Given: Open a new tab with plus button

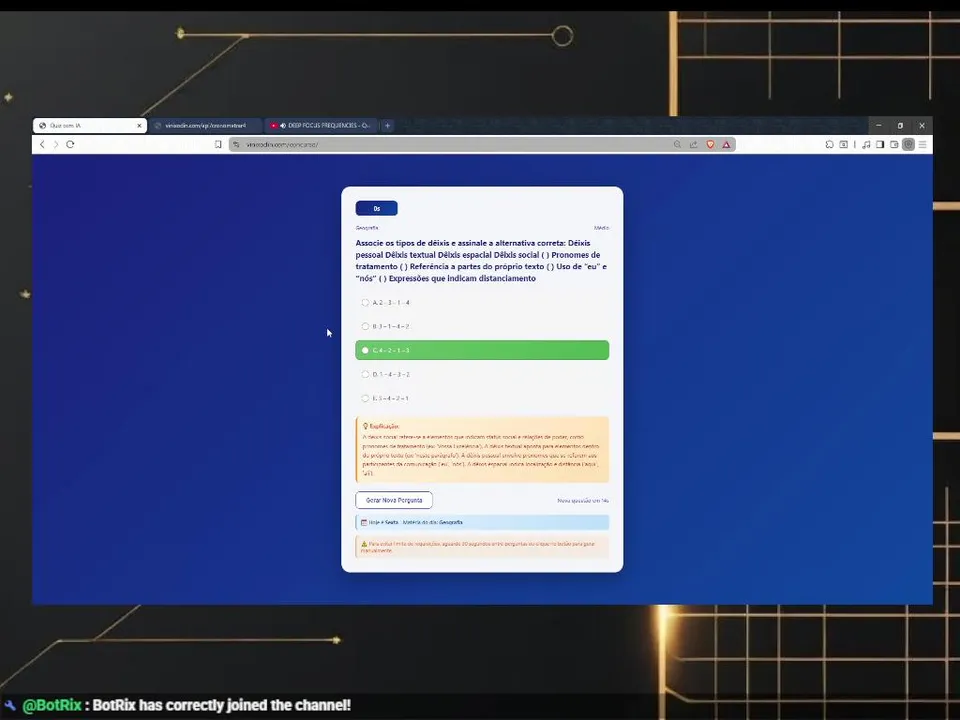Looking at the screenshot, I should point(388,126).
